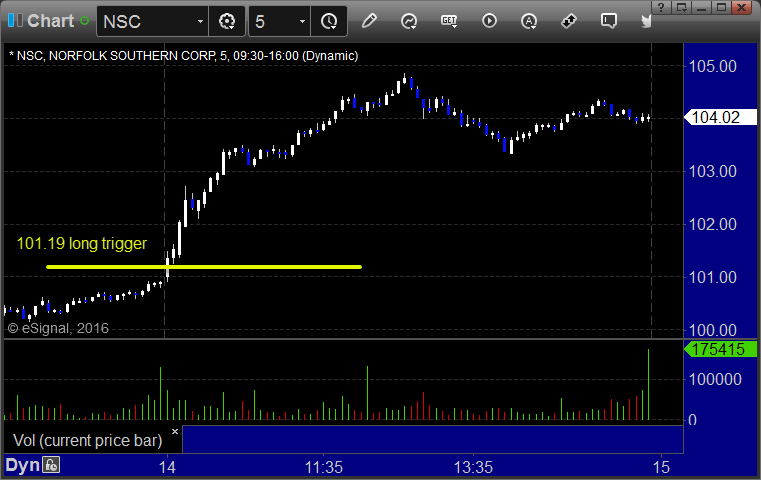Click the 101.00 price axis label
The height and width of the screenshot is (480, 761).
coord(713,277)
